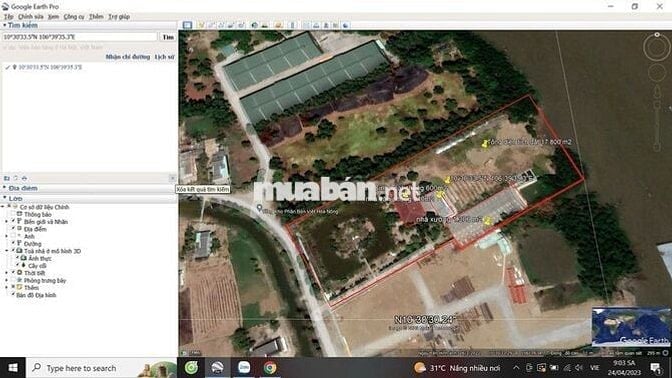This screenshot has height=378, width=672.
Task: Open the notification center icon
Action: point(656,367)
